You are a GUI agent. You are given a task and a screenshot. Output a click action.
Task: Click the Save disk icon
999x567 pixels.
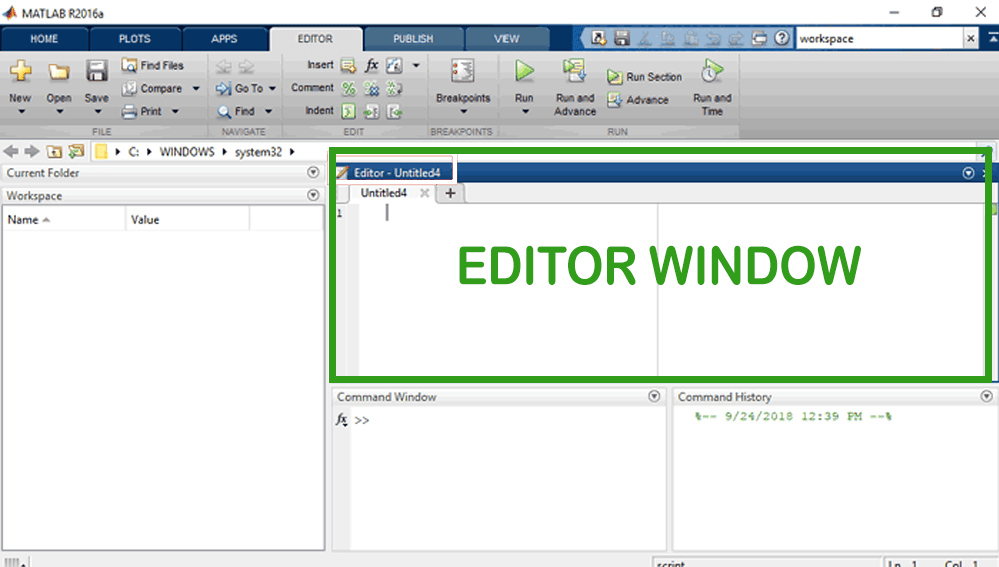(x=96, y=72)
